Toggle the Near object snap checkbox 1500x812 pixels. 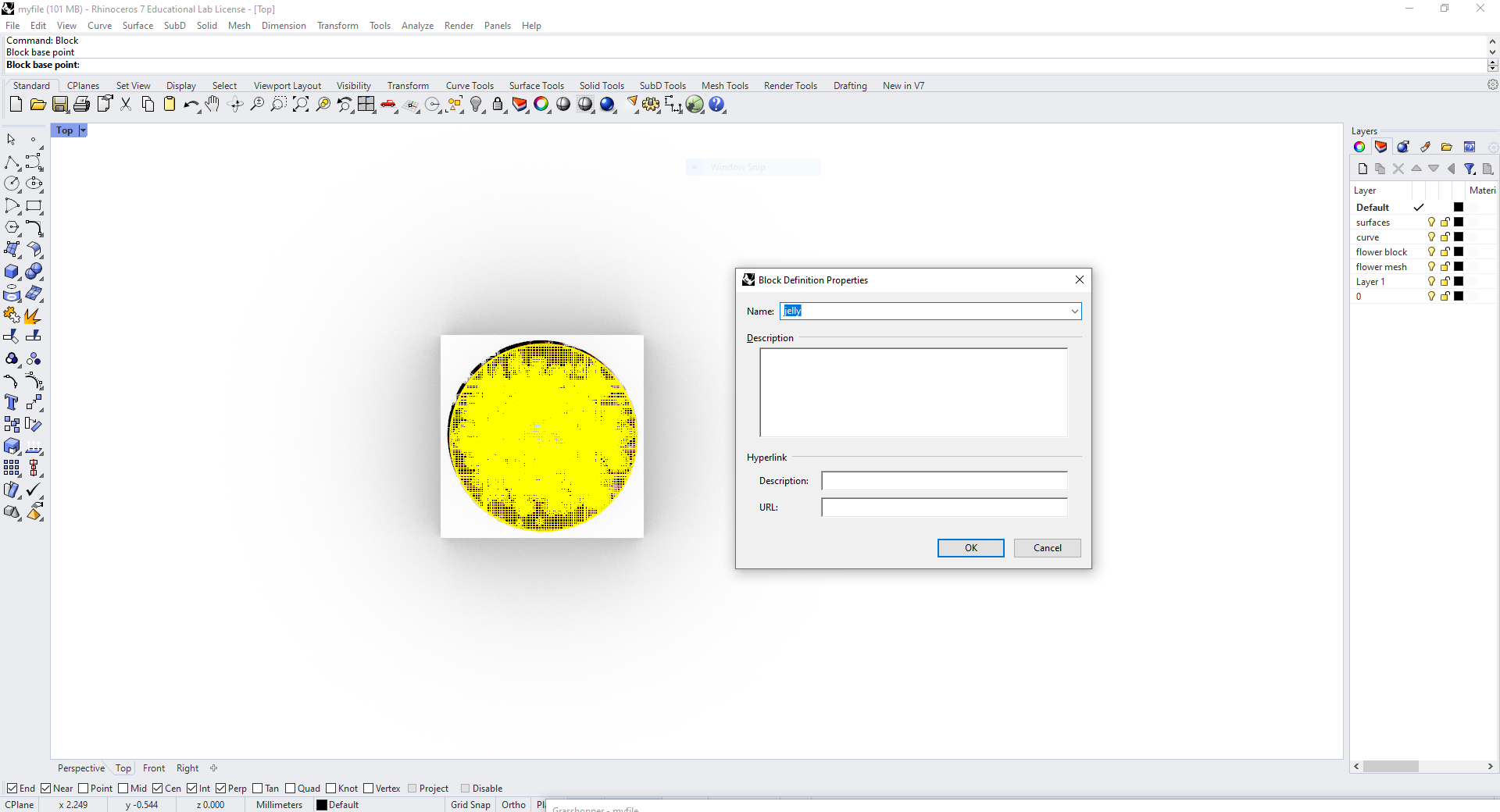tap(46, 789)
